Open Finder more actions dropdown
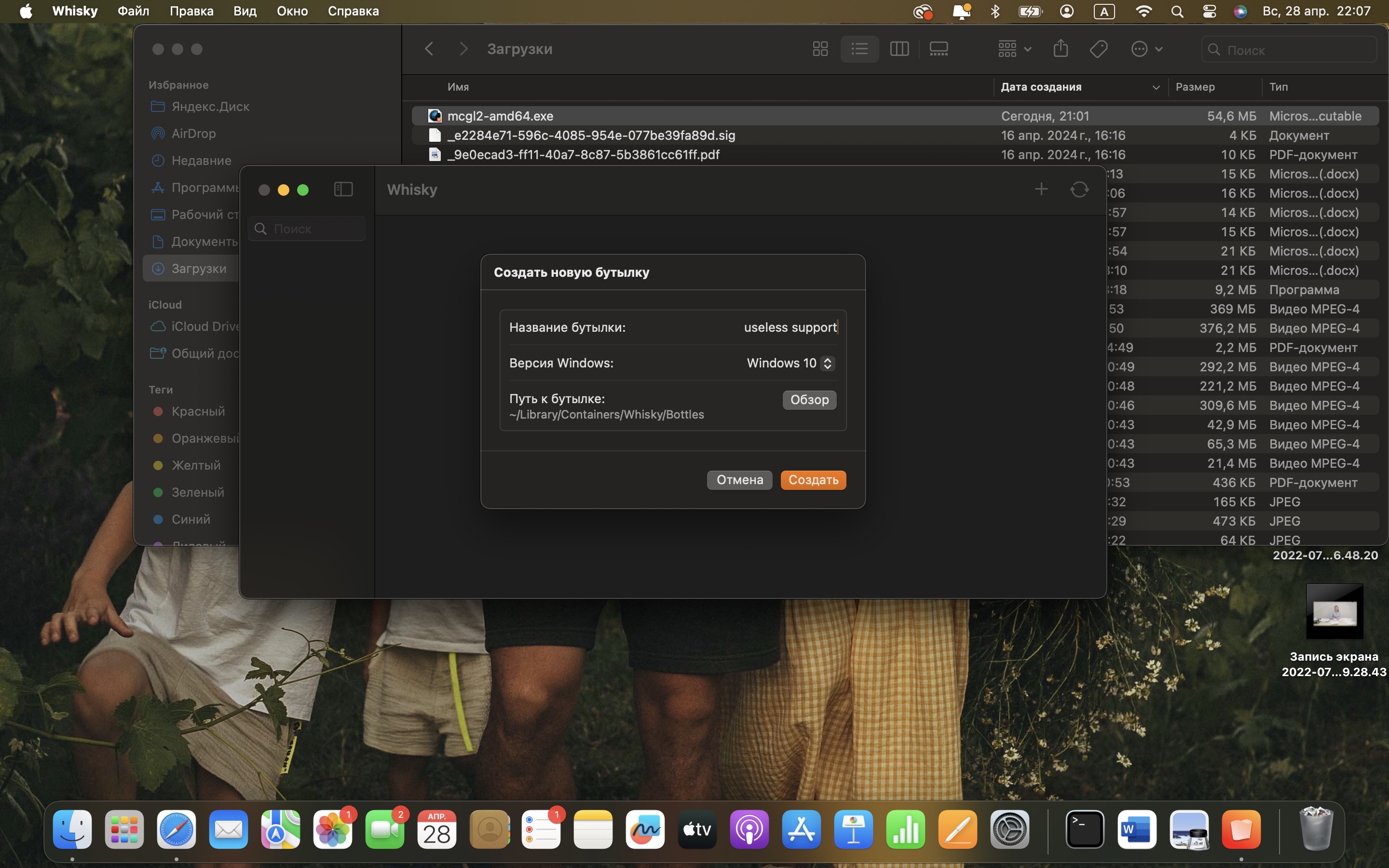 point(1147,49)
